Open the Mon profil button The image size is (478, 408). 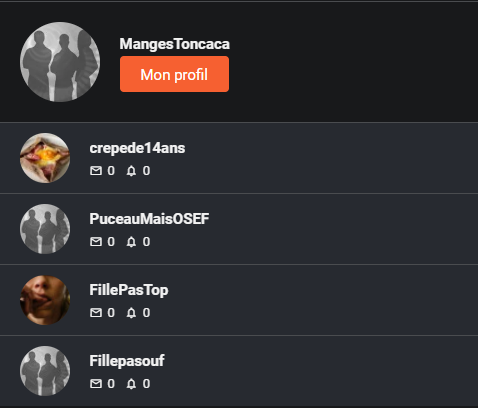tap(174, 74)
